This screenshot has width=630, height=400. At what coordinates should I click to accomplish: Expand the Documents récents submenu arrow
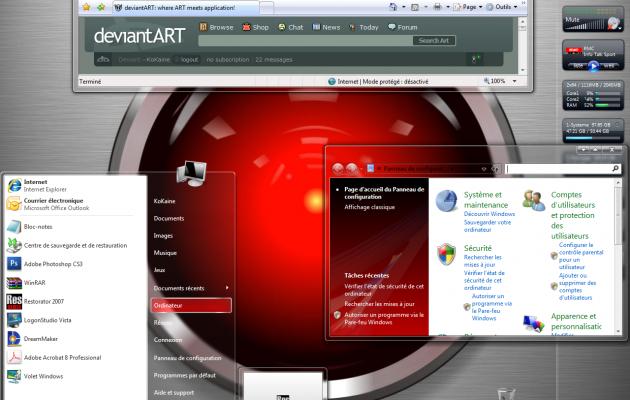[227, 288]
